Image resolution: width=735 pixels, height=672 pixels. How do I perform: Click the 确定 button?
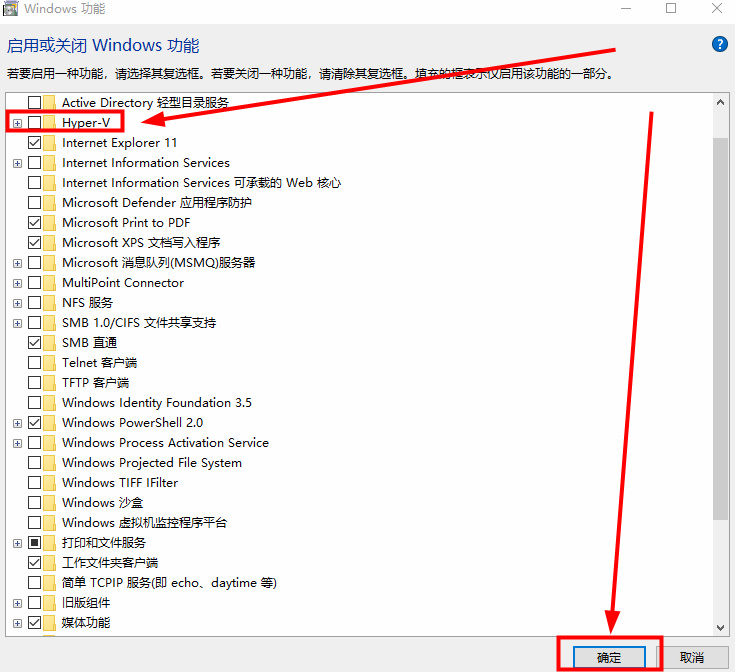609,657
